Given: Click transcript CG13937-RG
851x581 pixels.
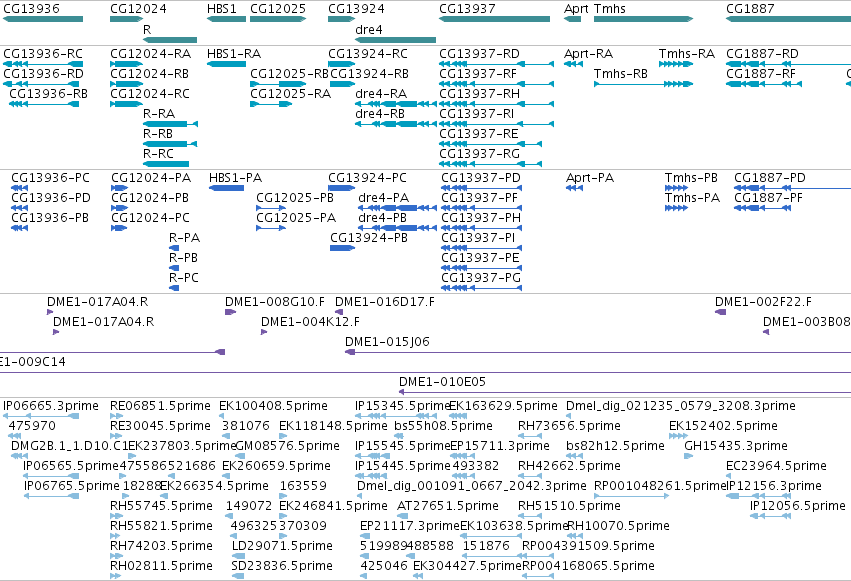Looking at the screenshot, I should (491, 164).
